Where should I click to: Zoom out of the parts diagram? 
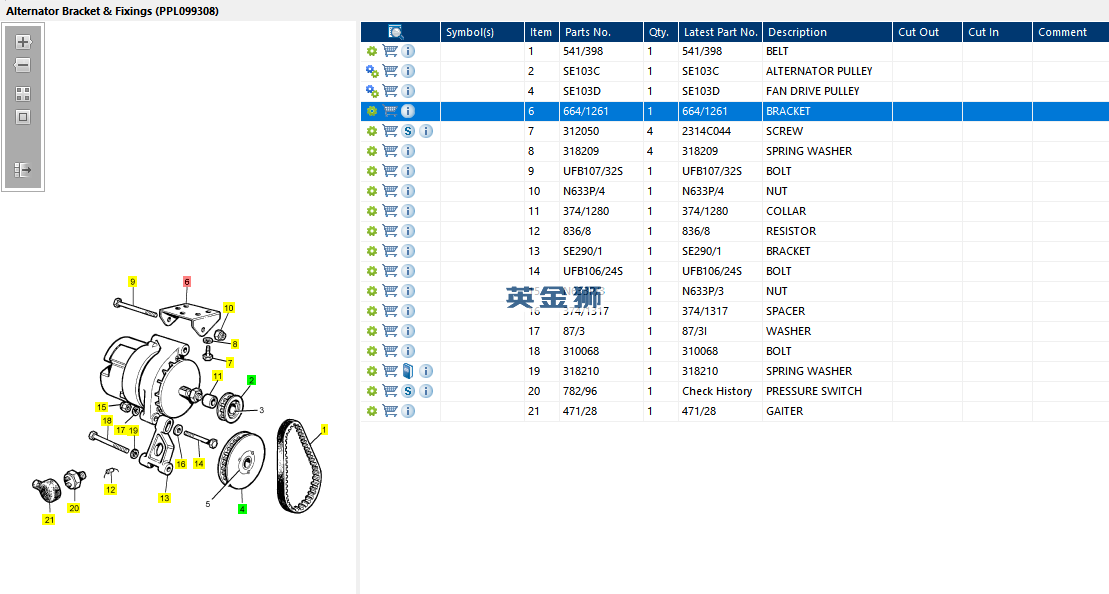click(x=23, y=65)
